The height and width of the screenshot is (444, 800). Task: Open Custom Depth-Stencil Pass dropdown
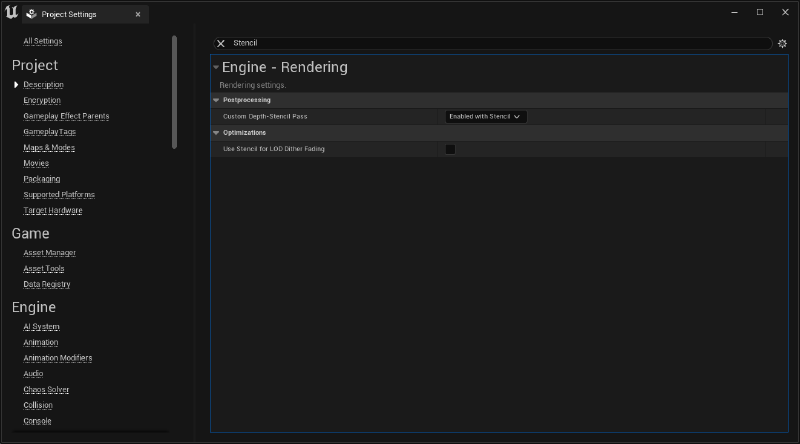point(485,116)
